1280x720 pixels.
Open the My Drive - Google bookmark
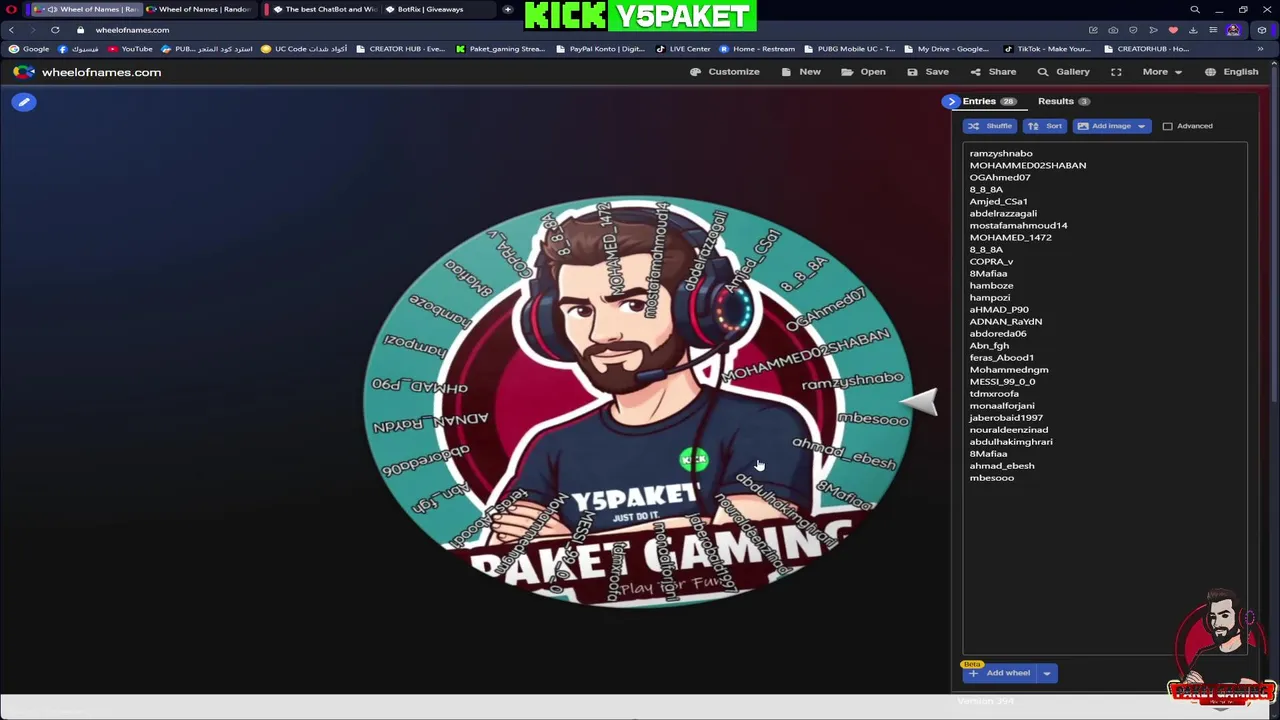pyautogui.click(x=947, y=49)
